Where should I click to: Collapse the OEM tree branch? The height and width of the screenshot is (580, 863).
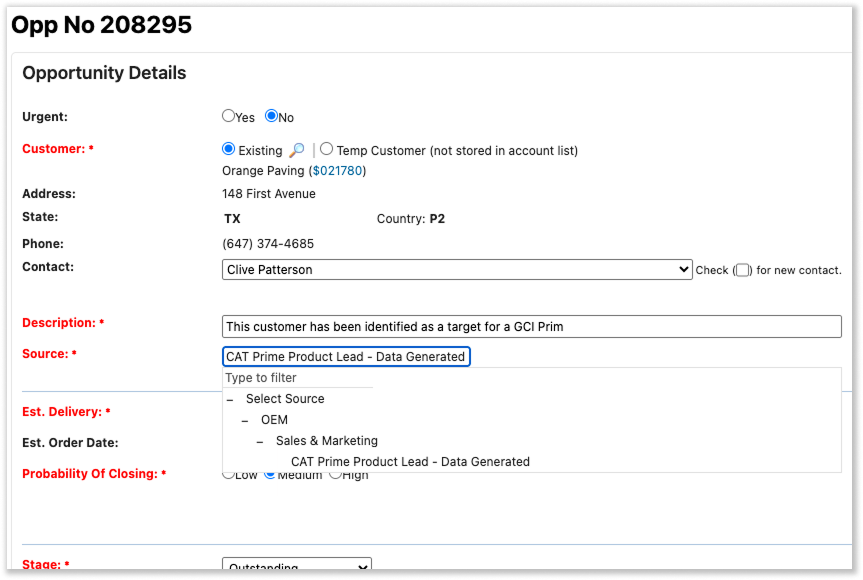245,420
